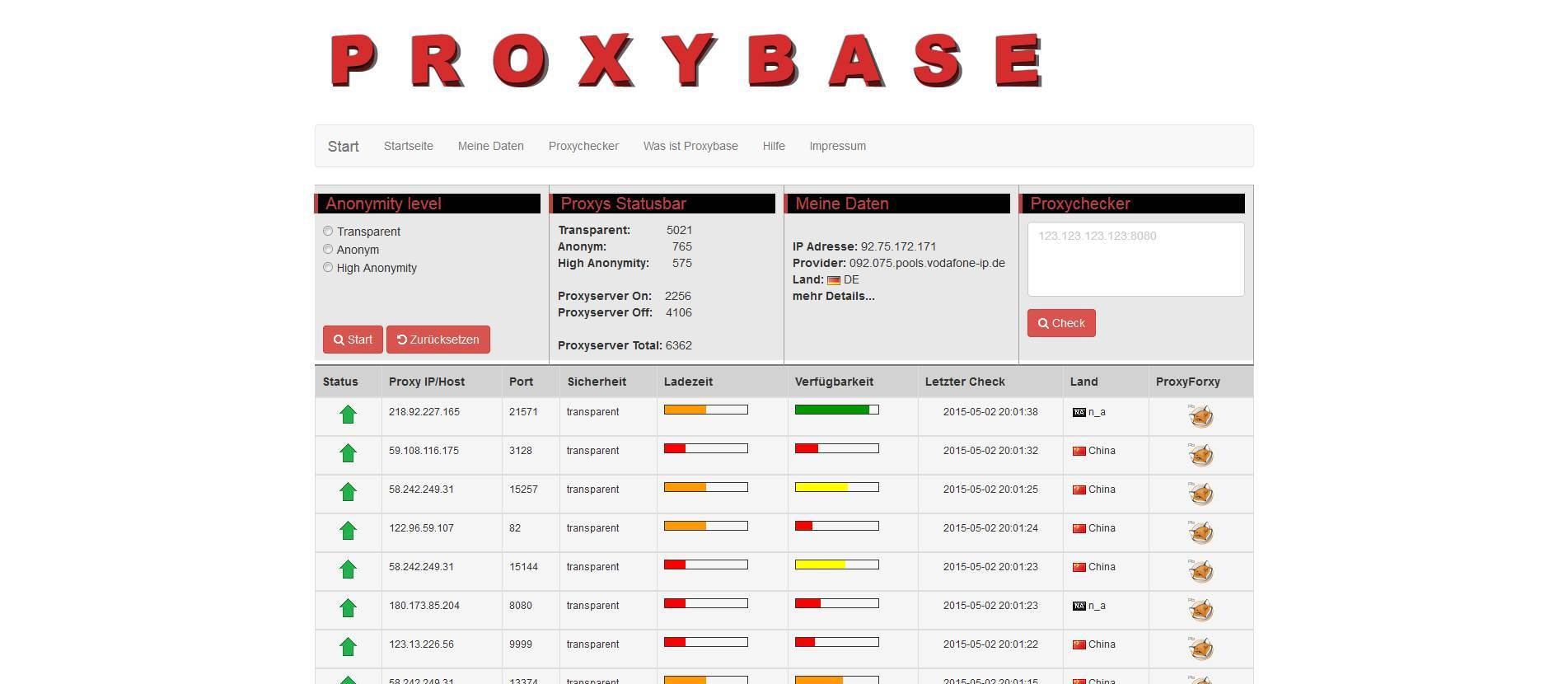Click the Letzter Check column header
The height and width of the screenshot is (684, 1568).
click(x=965, y=382)
